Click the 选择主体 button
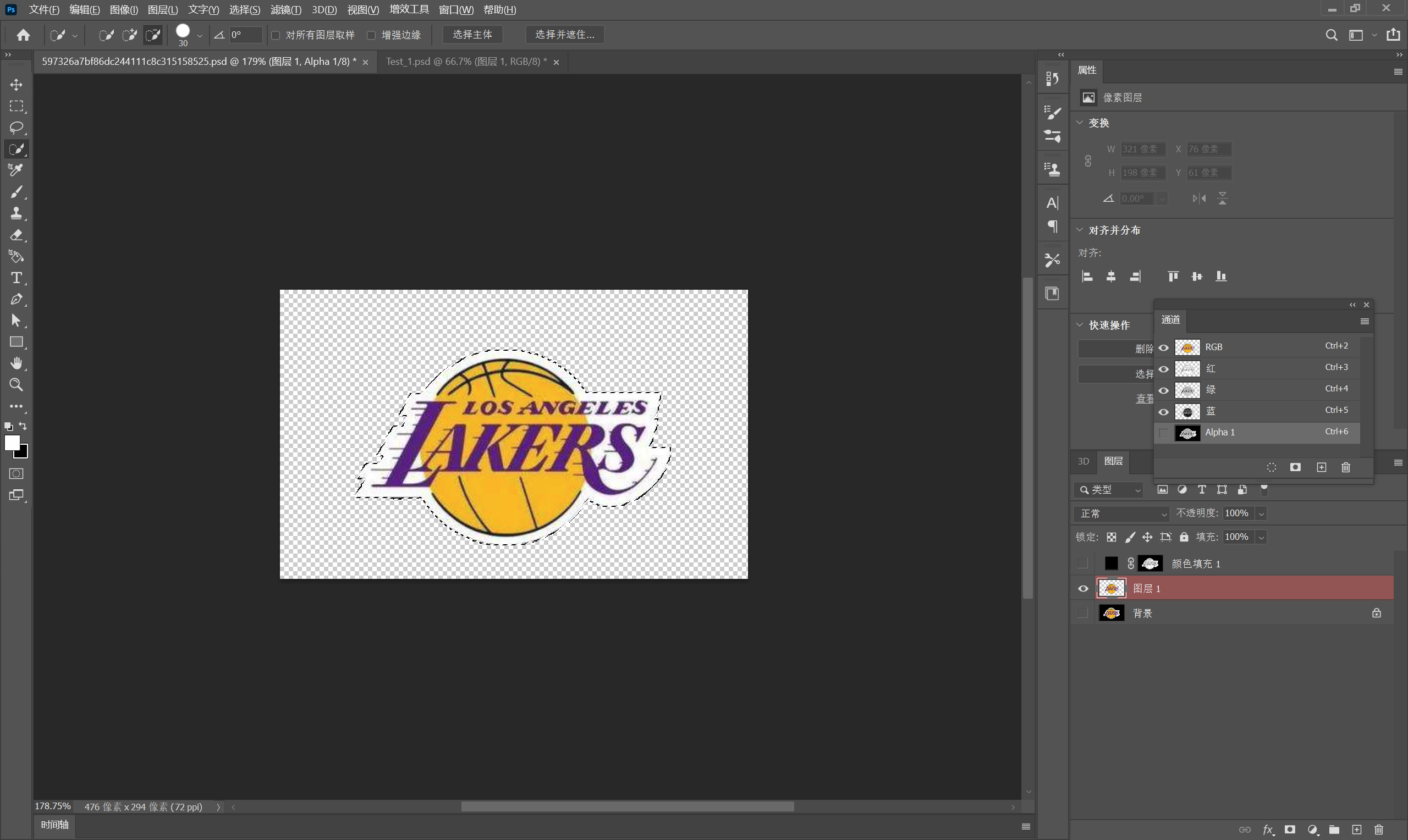 click(x=472, y=35)
